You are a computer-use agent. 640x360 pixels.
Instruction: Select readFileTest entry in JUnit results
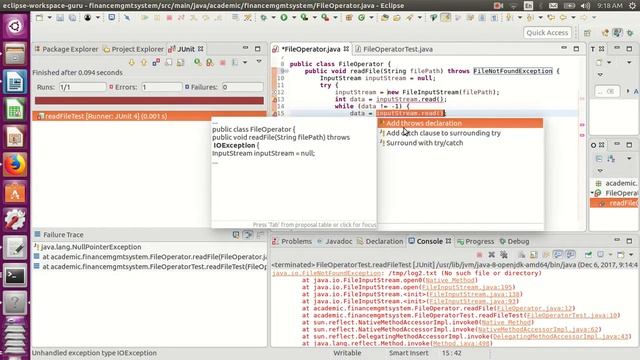coord(149,116)
